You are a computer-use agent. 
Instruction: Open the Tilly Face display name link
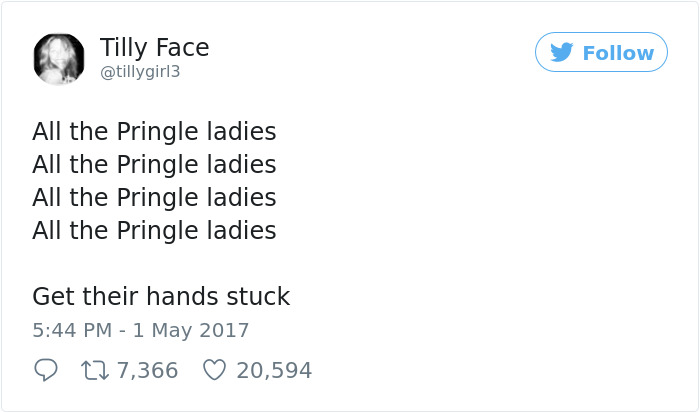point(154,47)
